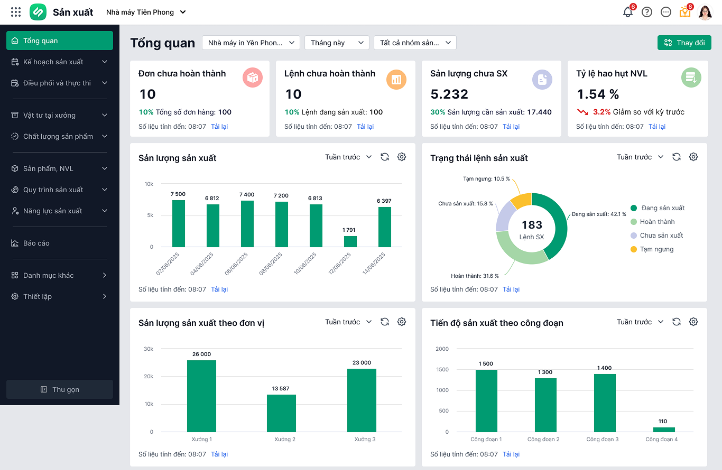Open settings gear for Sản lượng sản xuất theo đơn vị
The image size is (722, 470).
pos(401,322)
